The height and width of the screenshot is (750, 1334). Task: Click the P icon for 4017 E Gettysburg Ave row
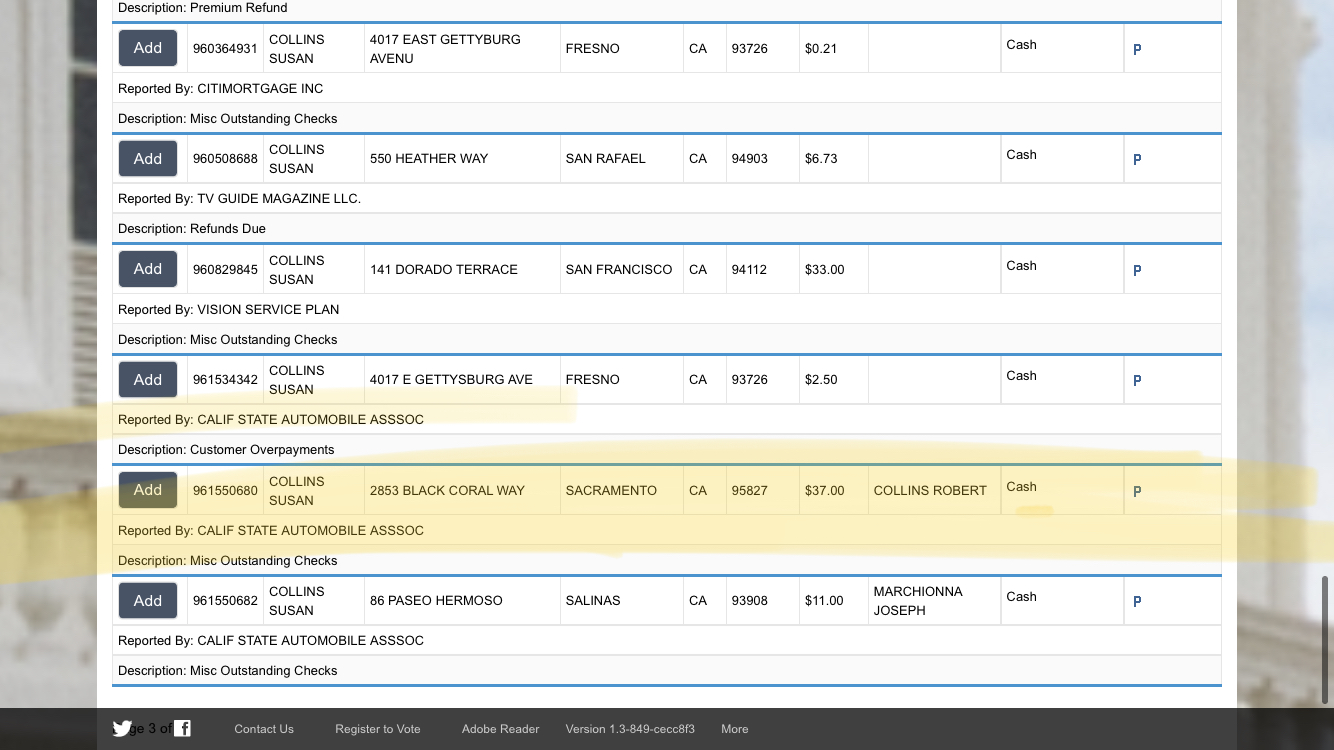click(1137, 380)
